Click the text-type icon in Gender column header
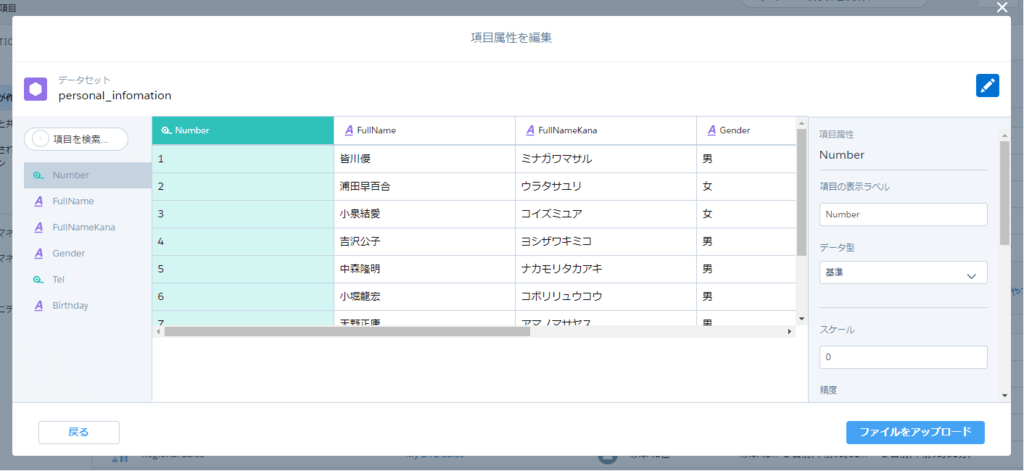 click(711, 130)
